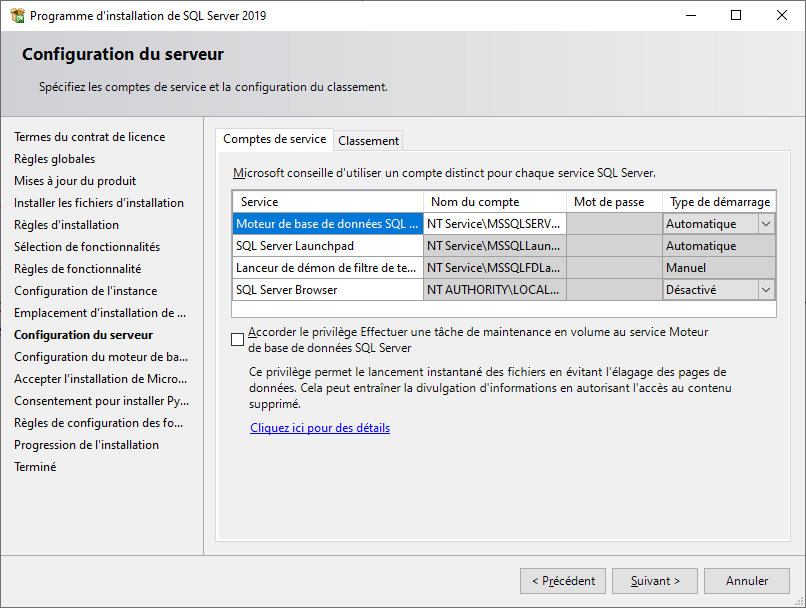Click the 'Règles globales' step
Screen dimensions: 806x608
pos(54,159)
